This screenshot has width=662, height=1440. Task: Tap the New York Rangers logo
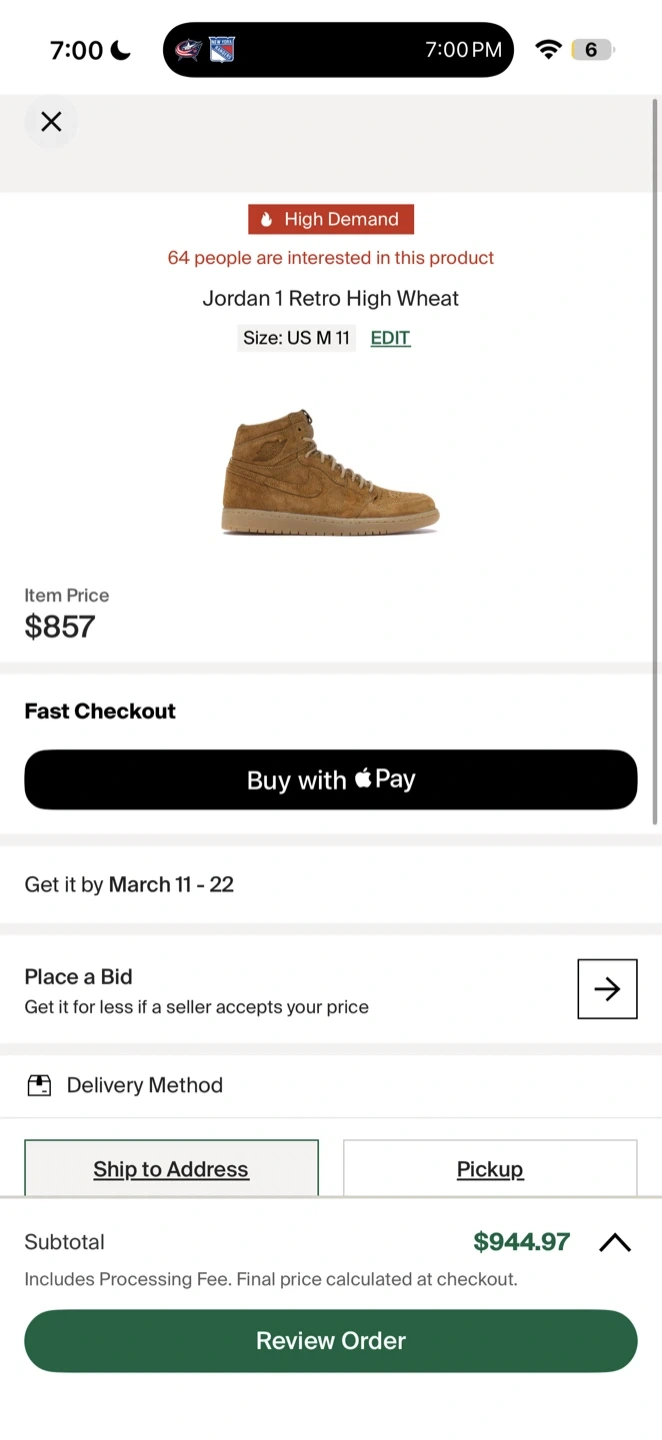(x=221, y=50)
